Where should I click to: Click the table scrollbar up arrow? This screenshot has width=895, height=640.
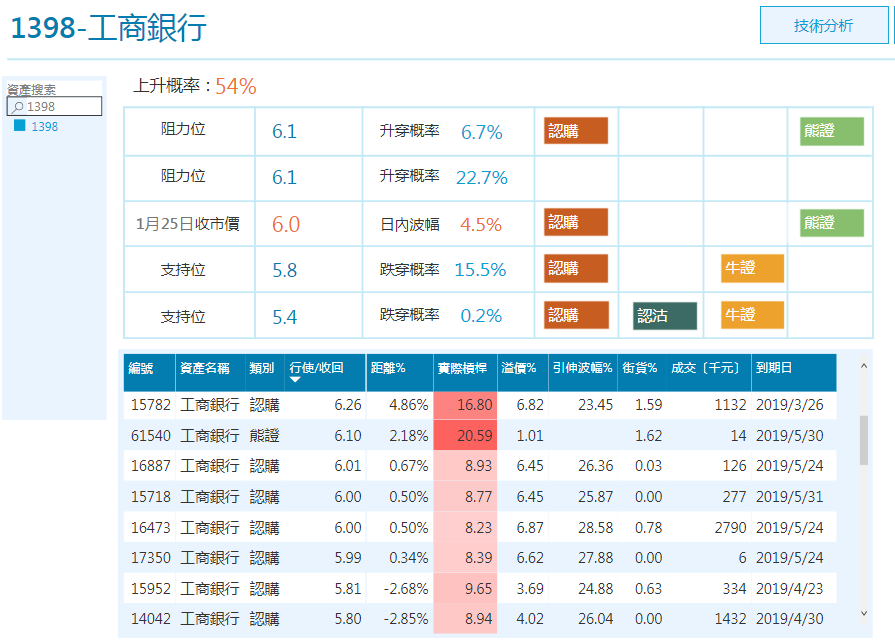point(864,366)
